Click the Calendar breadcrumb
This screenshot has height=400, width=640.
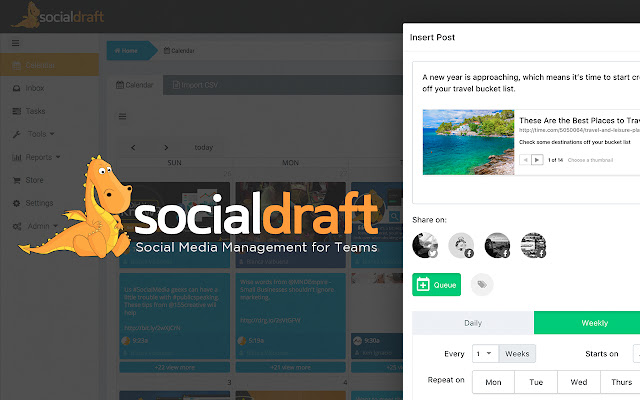click(179, 51)
